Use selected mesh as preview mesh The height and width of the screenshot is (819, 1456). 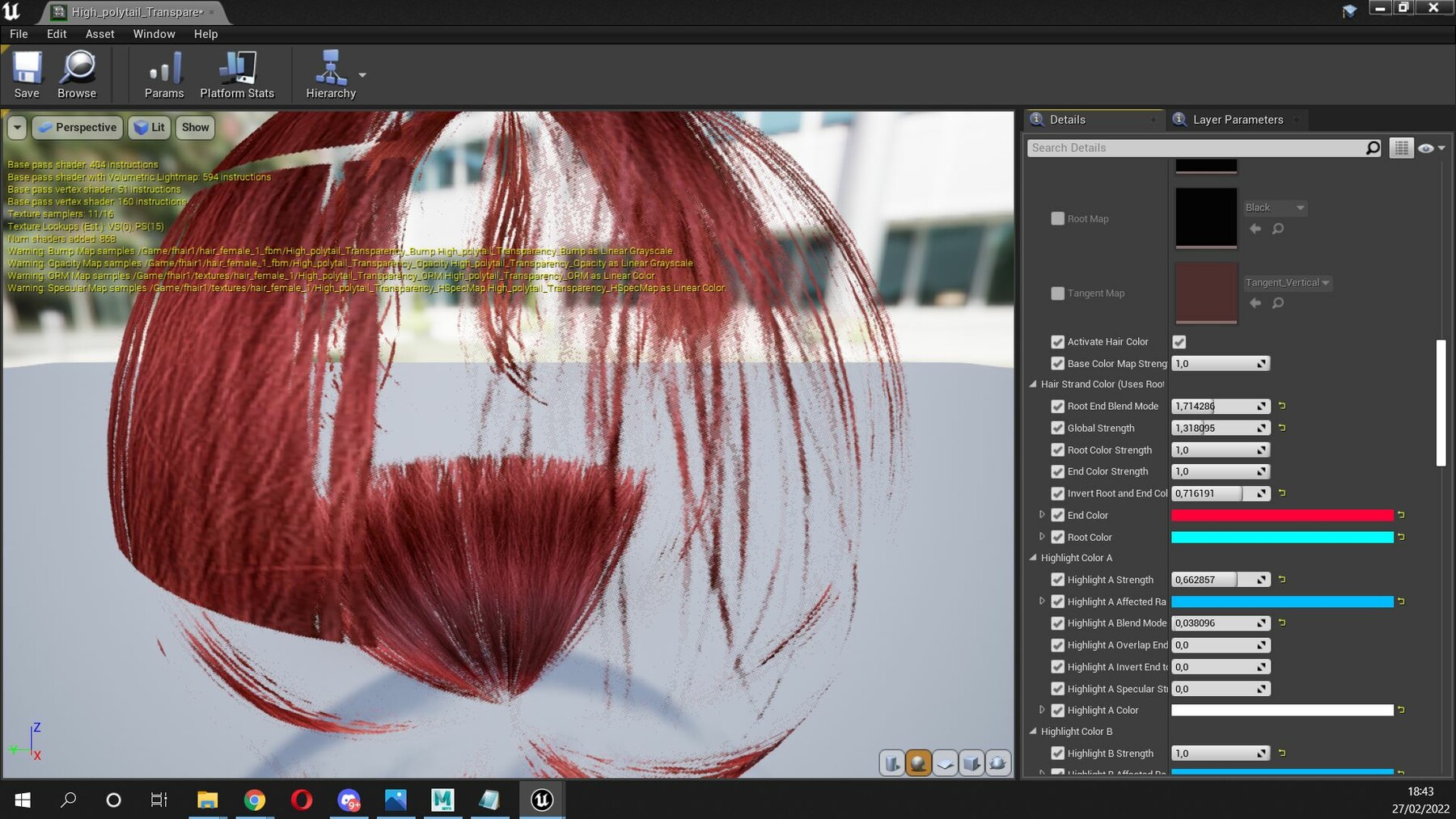click(x=998, y=763)
